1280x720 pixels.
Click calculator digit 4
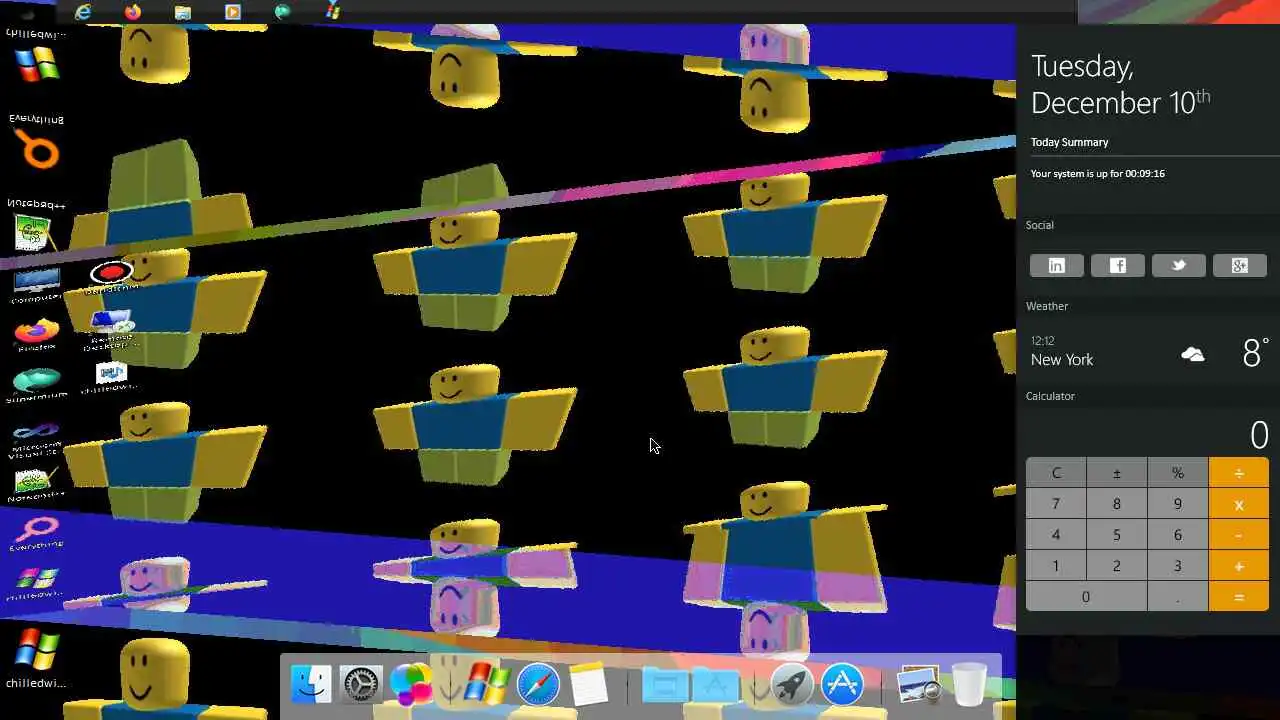[x=1056, y=535]
